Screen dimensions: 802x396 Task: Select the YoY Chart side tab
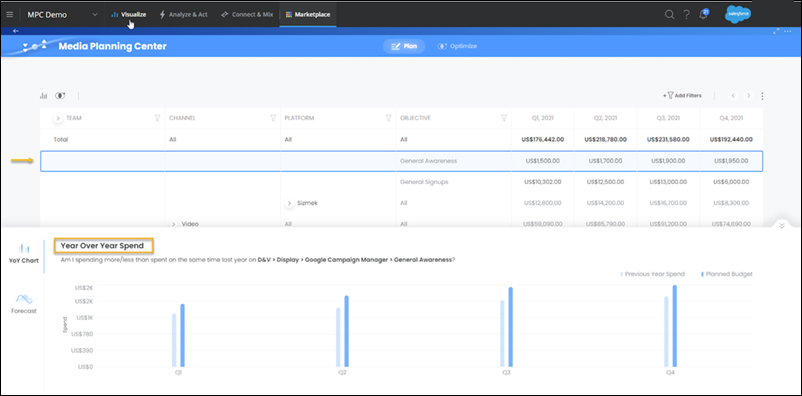pyautogui.click(x=24, y=254)
